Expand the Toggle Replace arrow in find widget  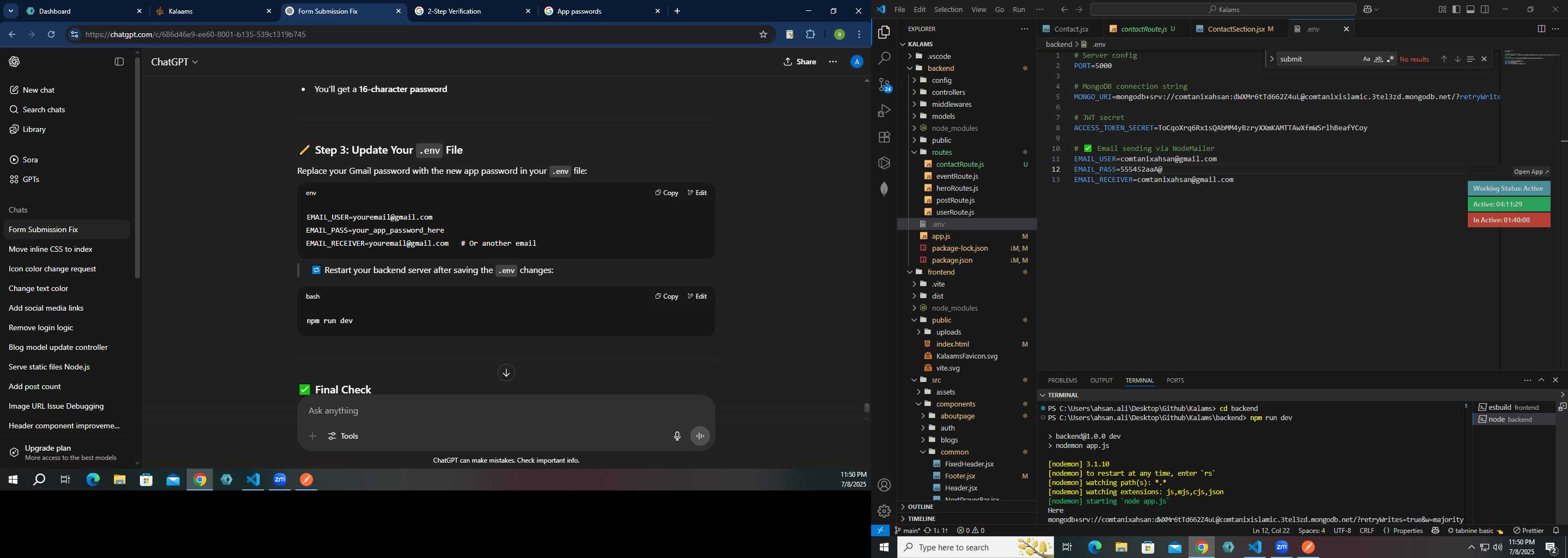point(1272,59)
